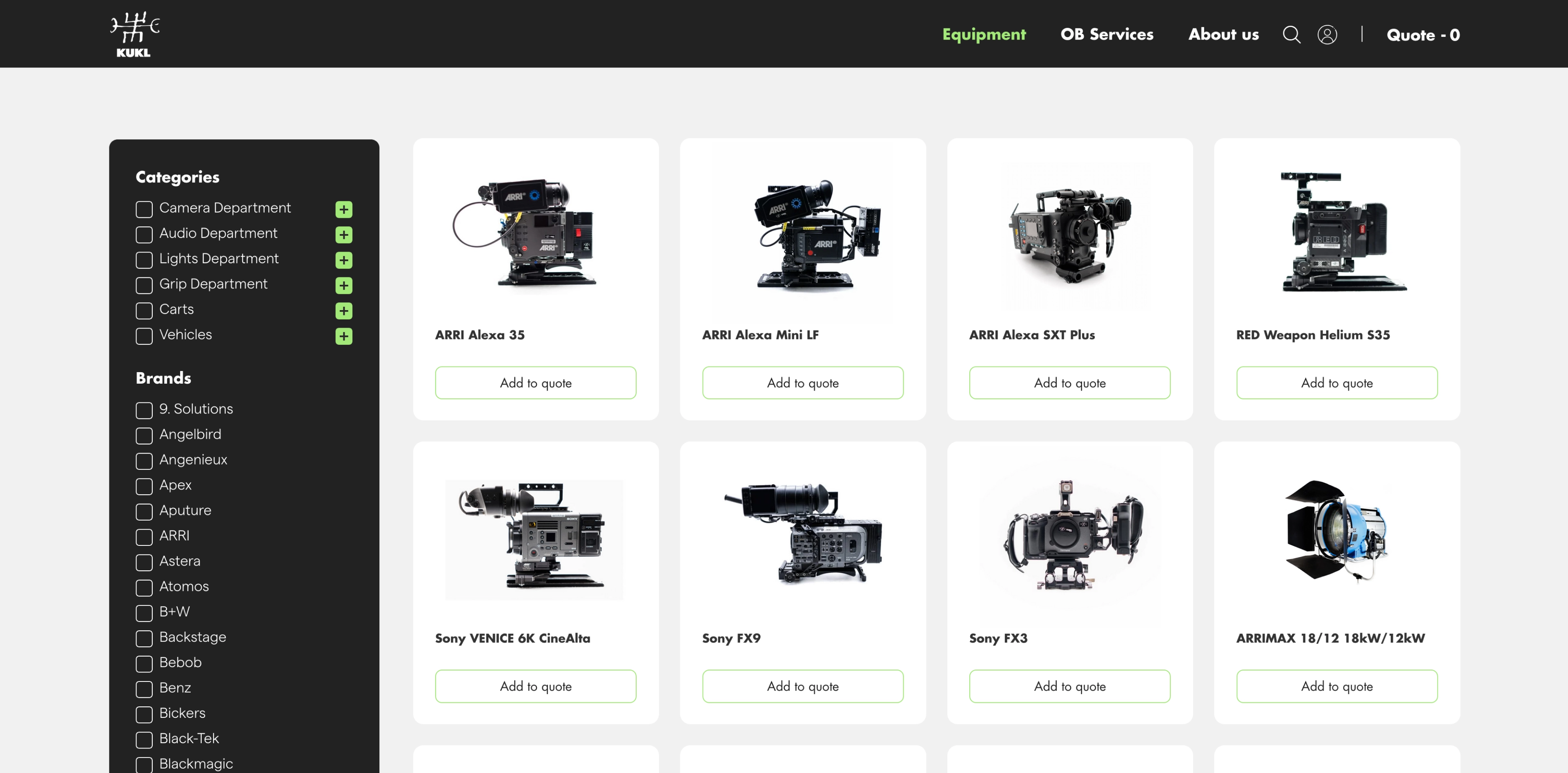Screen dimensions: 1568x773
Task: Open the Sony FX9 product image
Action: point(803,534)
